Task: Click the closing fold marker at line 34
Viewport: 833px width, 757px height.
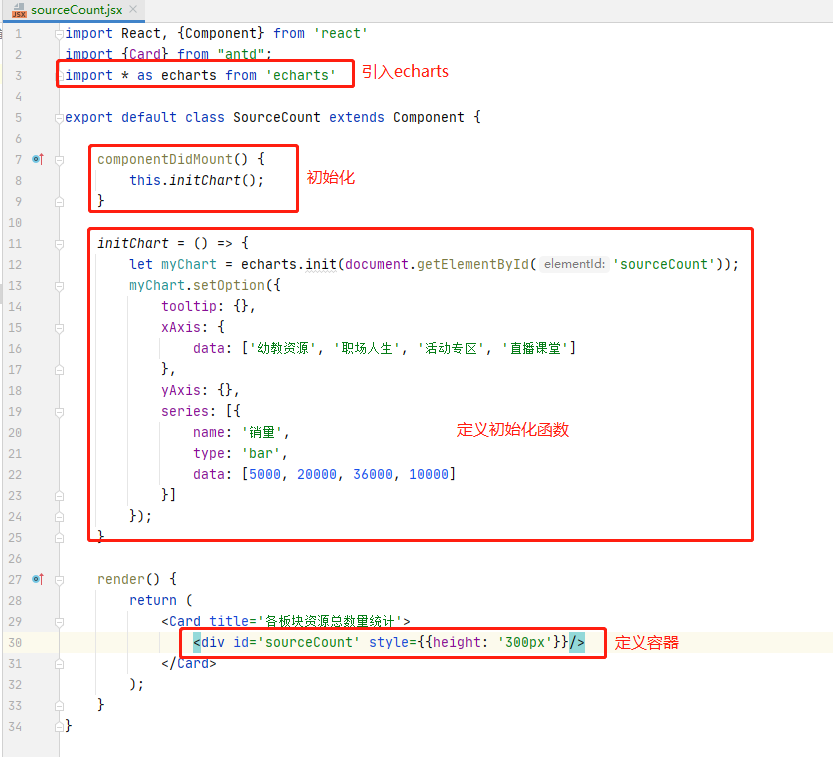Action: pos(59,727)
